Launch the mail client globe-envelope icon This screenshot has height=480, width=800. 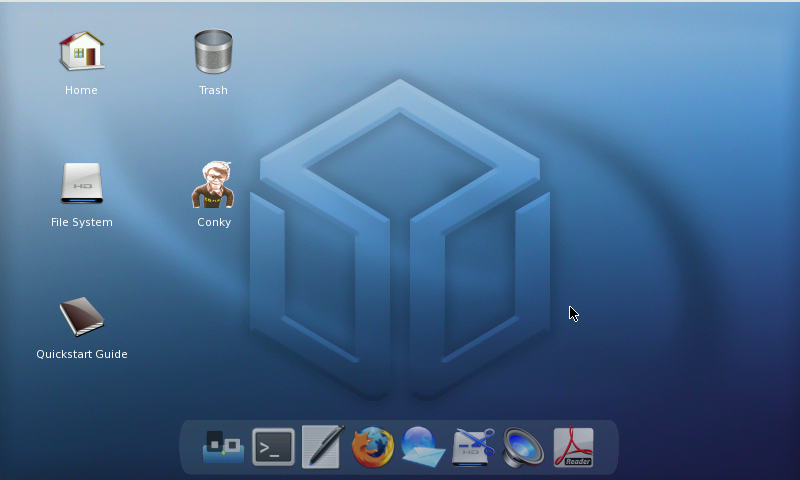423,447
